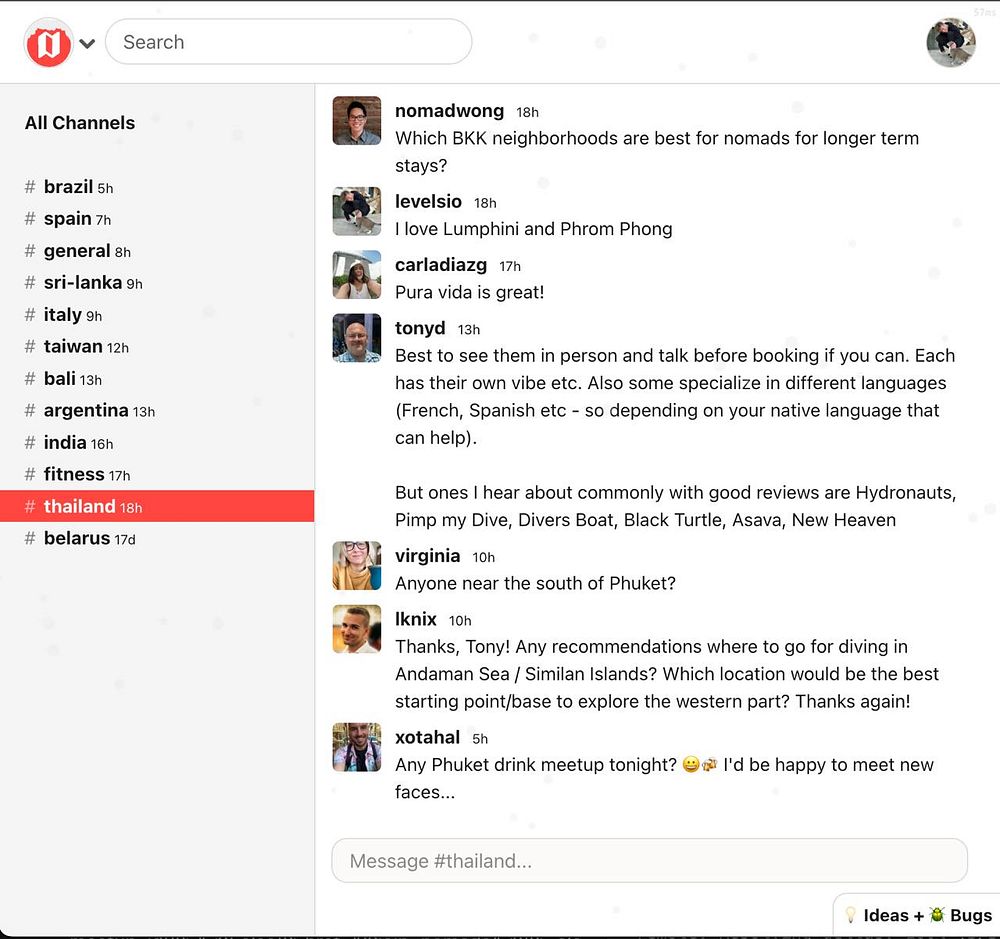Click the Message #thailand input box
The height and width of the screenshot is (939, 1000).
pos(649,861)
